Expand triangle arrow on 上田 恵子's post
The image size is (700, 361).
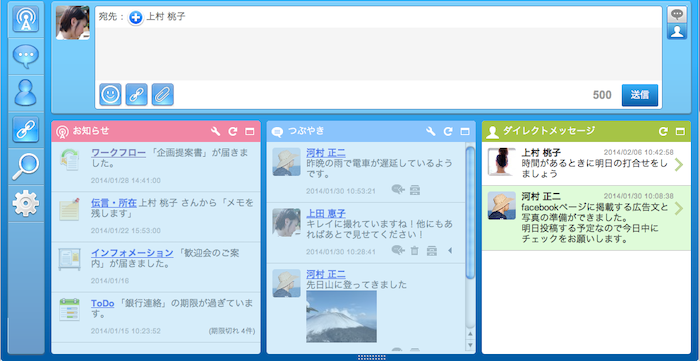click(450, 251)
